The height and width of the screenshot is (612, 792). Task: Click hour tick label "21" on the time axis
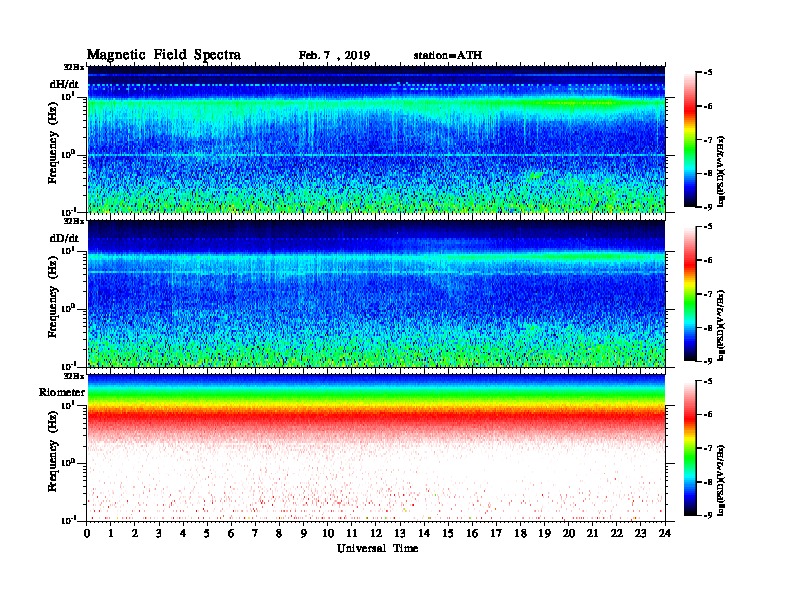click(x=592, y=534)
